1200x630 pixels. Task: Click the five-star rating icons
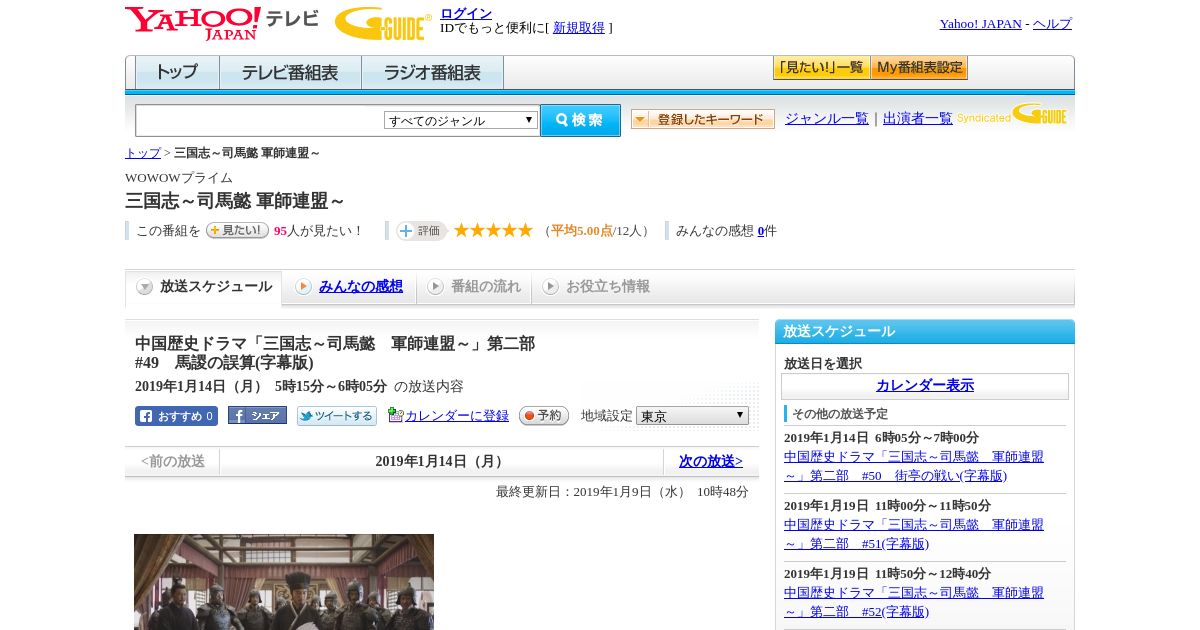coord(493,230)
